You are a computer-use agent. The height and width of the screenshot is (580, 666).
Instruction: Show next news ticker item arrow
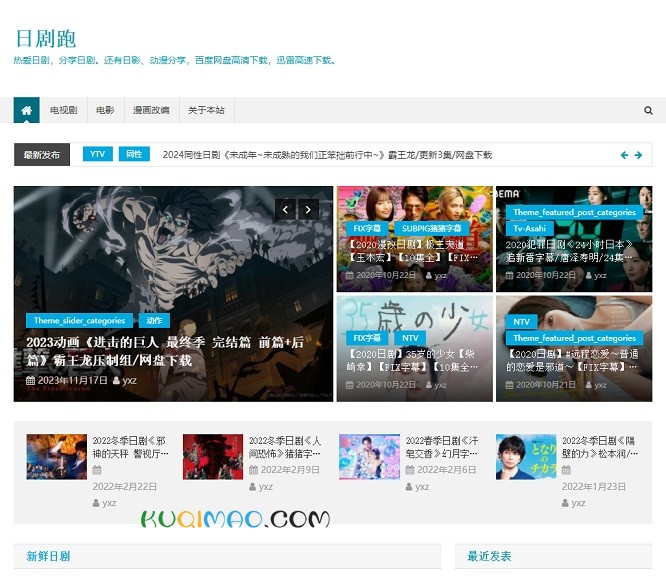point(638,155)
